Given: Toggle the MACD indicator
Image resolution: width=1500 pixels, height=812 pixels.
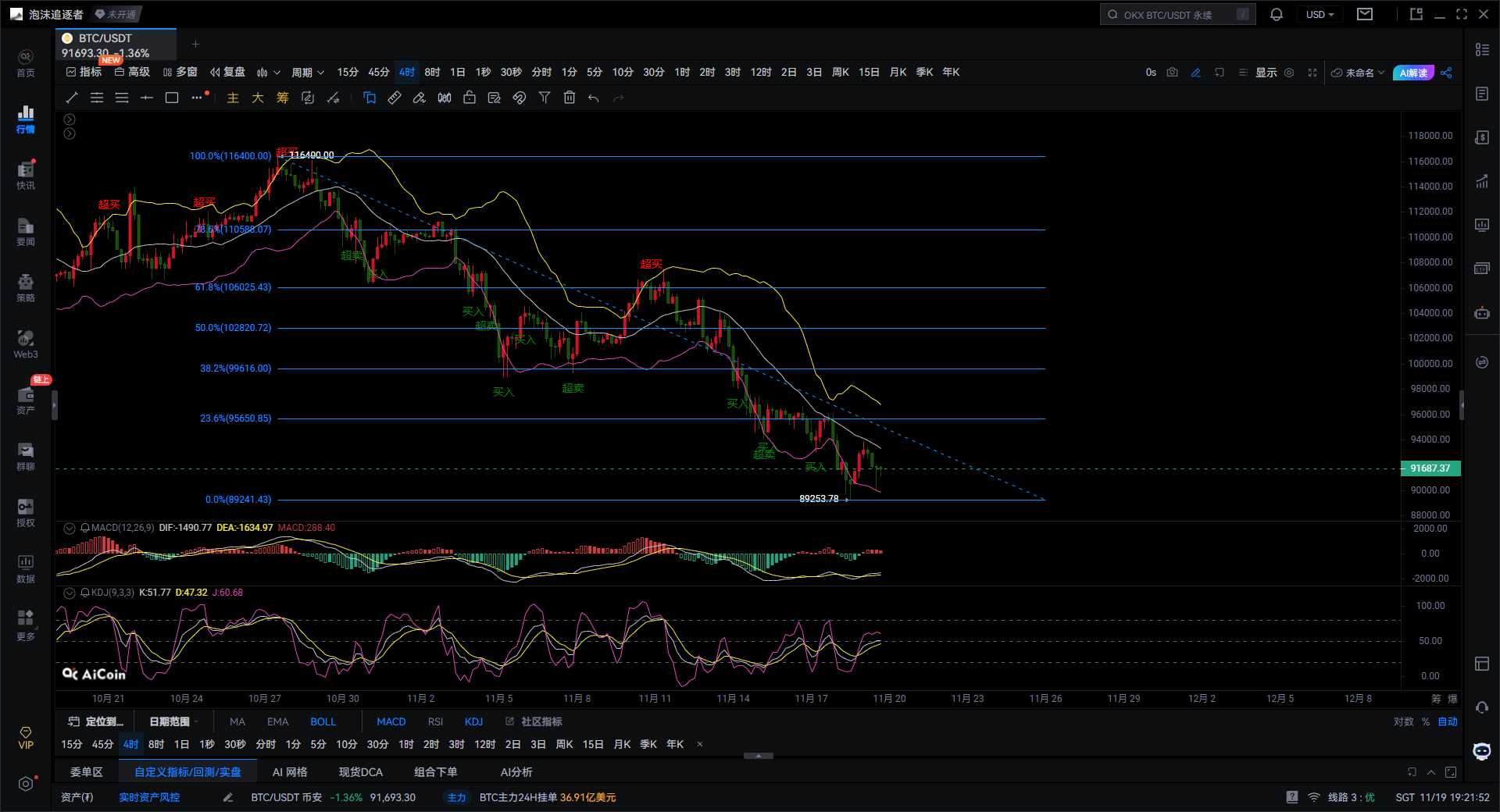Looking at the screenshot, I should 391,721.
